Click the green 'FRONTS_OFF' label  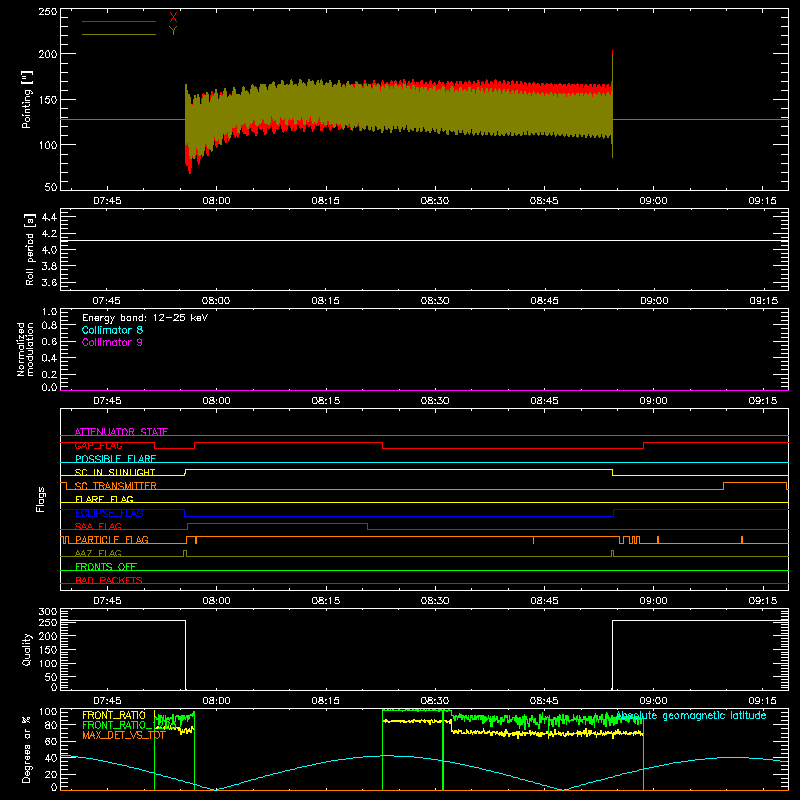[106, 566]
